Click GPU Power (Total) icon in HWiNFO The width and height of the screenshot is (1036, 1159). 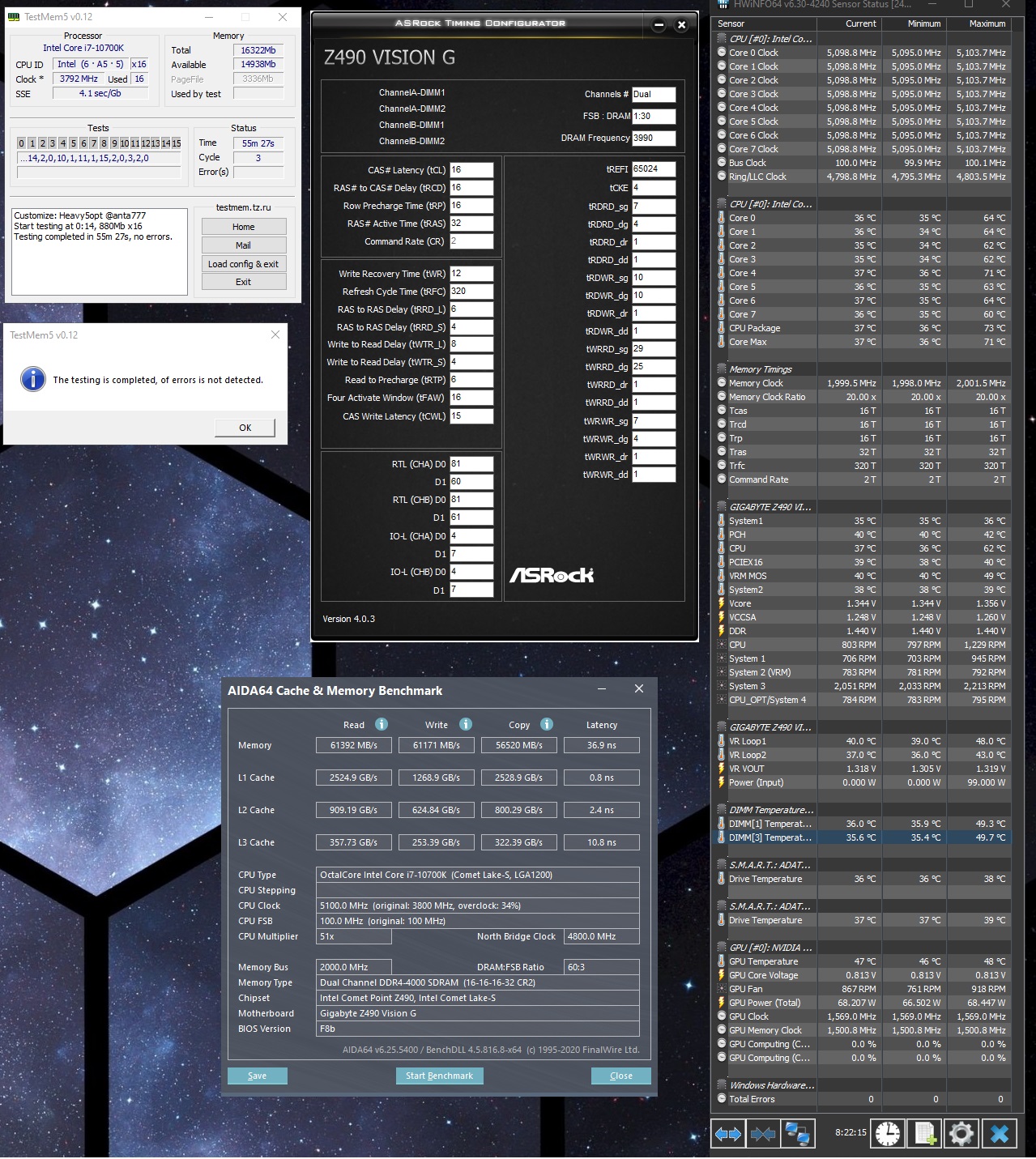(721, 1003)
